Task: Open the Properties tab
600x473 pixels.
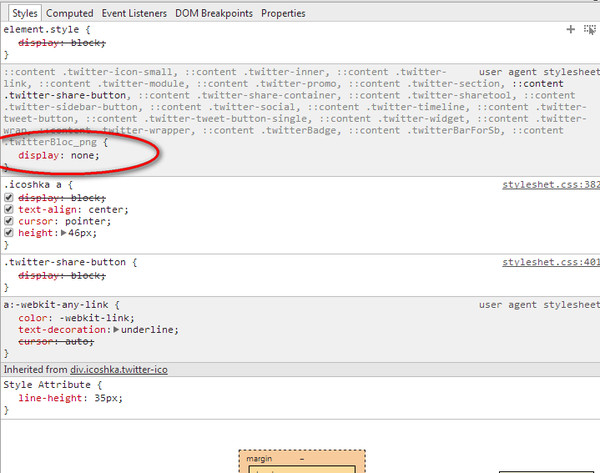Action: click(283, 13)
